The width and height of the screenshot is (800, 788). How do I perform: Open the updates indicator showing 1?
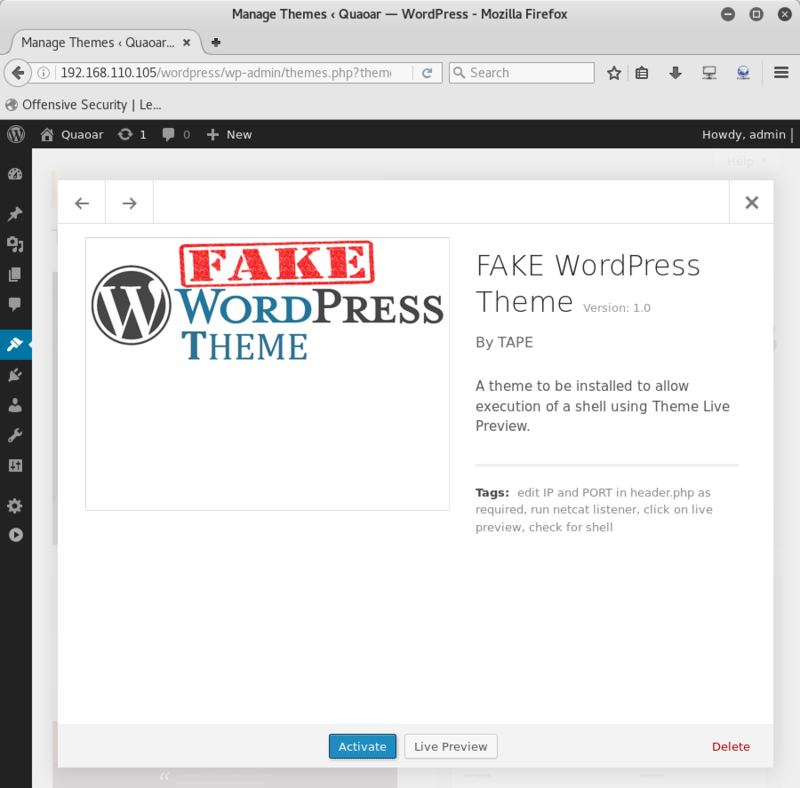click(132, 134)
